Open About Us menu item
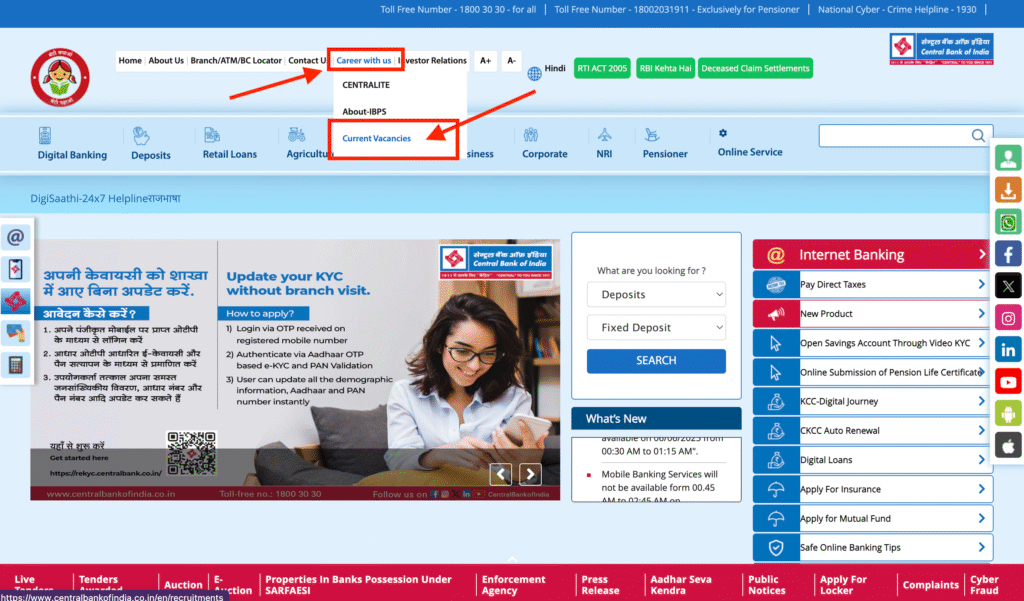Image resolution: width=1024 pixels, height=601 pixels. (166, 60)
